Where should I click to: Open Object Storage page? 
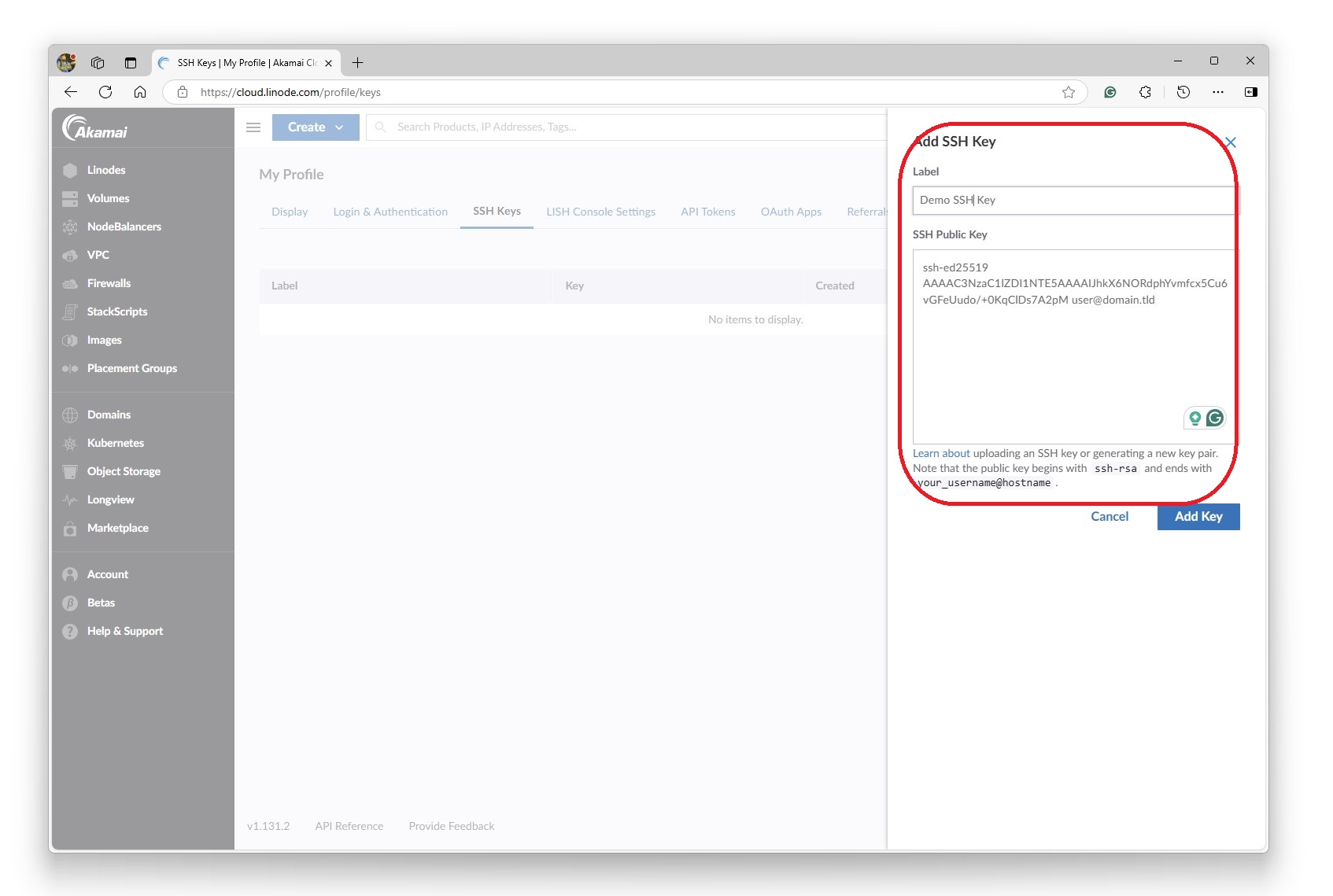tap(124, 471)
